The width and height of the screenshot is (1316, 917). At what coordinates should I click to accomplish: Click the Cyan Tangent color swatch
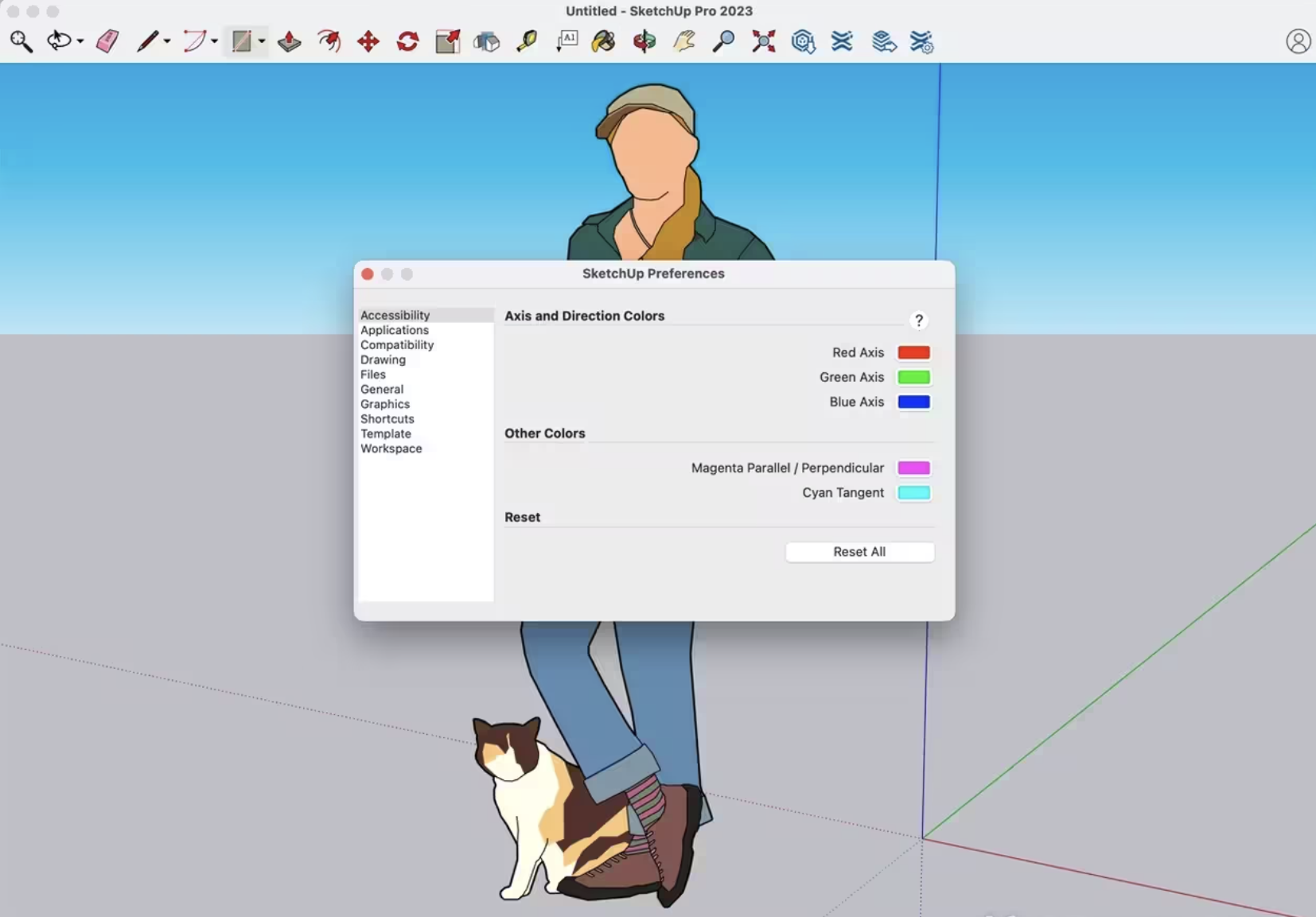[x=913, y=492]
